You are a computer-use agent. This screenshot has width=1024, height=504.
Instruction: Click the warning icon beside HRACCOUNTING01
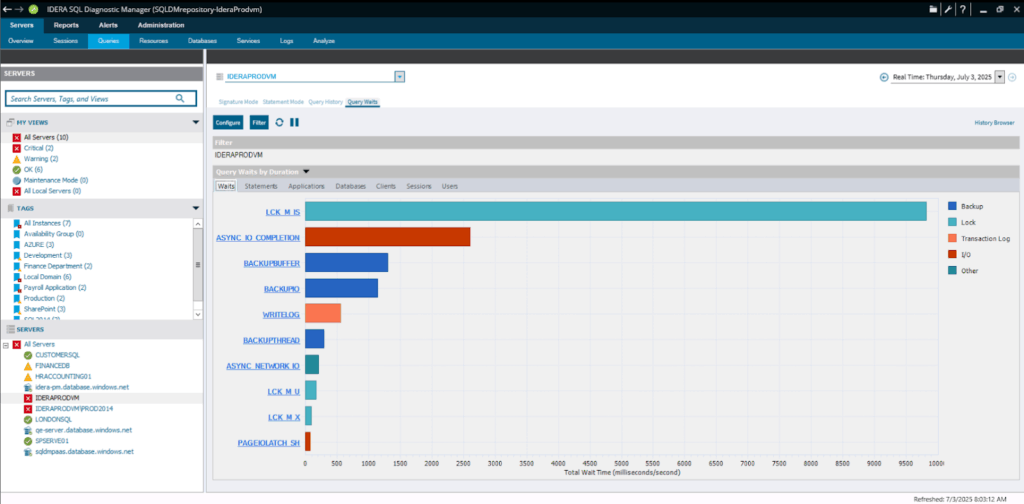(x=27, y=377)
